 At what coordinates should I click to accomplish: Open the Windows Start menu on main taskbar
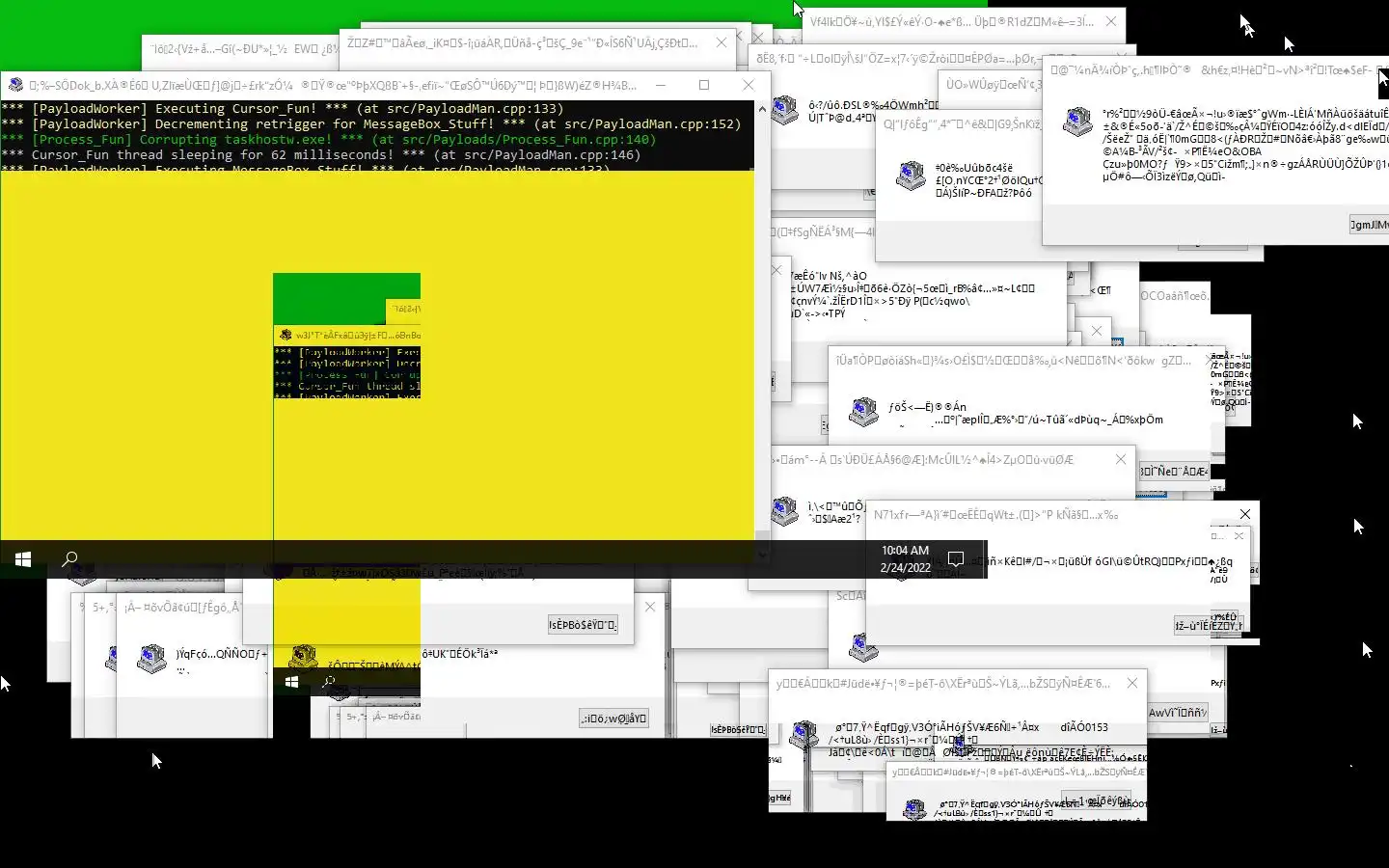click(x=23, y=559)
